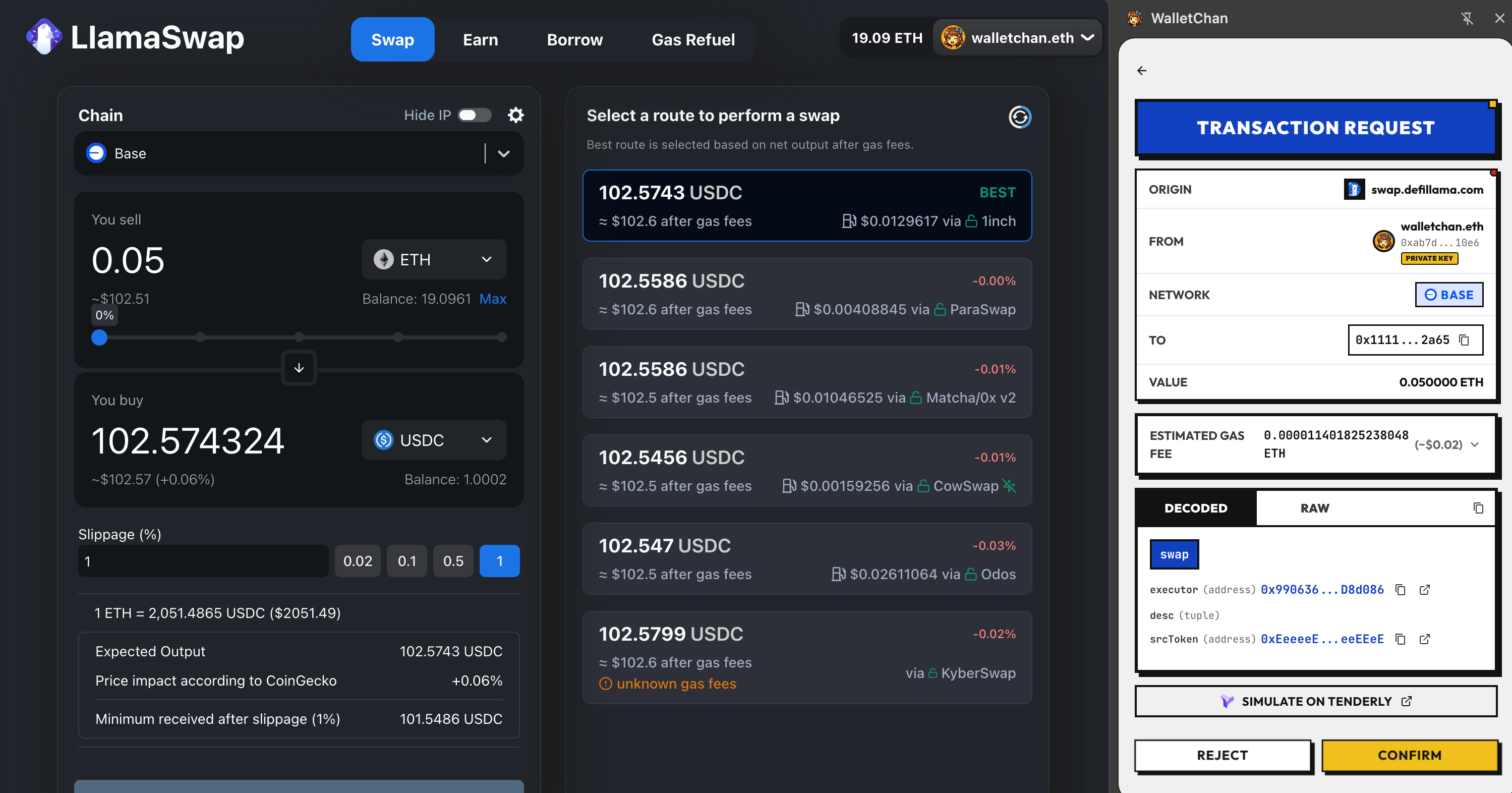Copy decoded transaction data icon
The image size is (1512, 793).
coord(1478,507)
